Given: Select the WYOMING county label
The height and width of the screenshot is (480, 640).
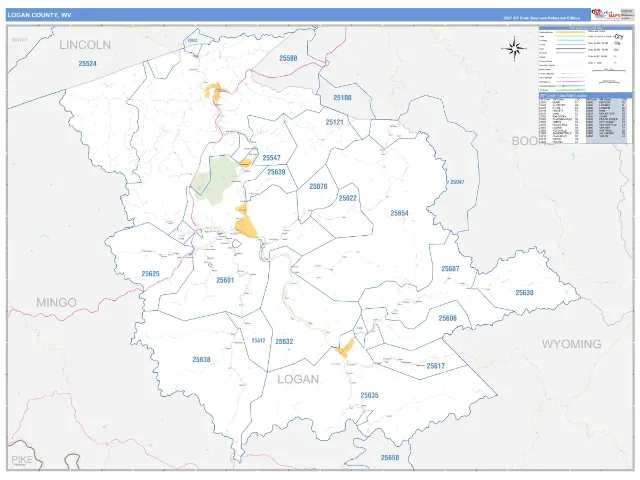Looking at the screenshot, I should 571,344.
